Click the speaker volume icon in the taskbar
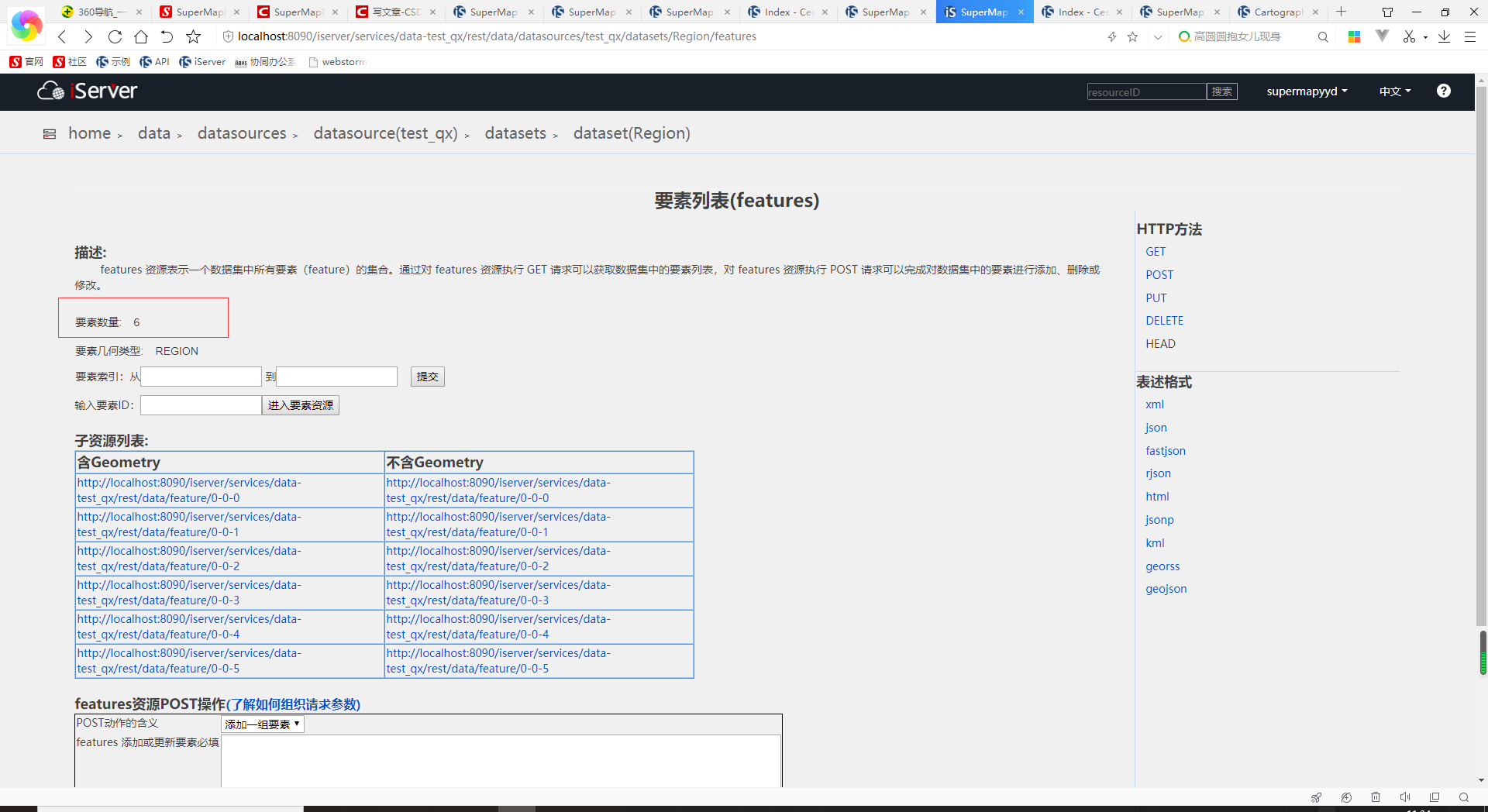 click(1406, 797)
